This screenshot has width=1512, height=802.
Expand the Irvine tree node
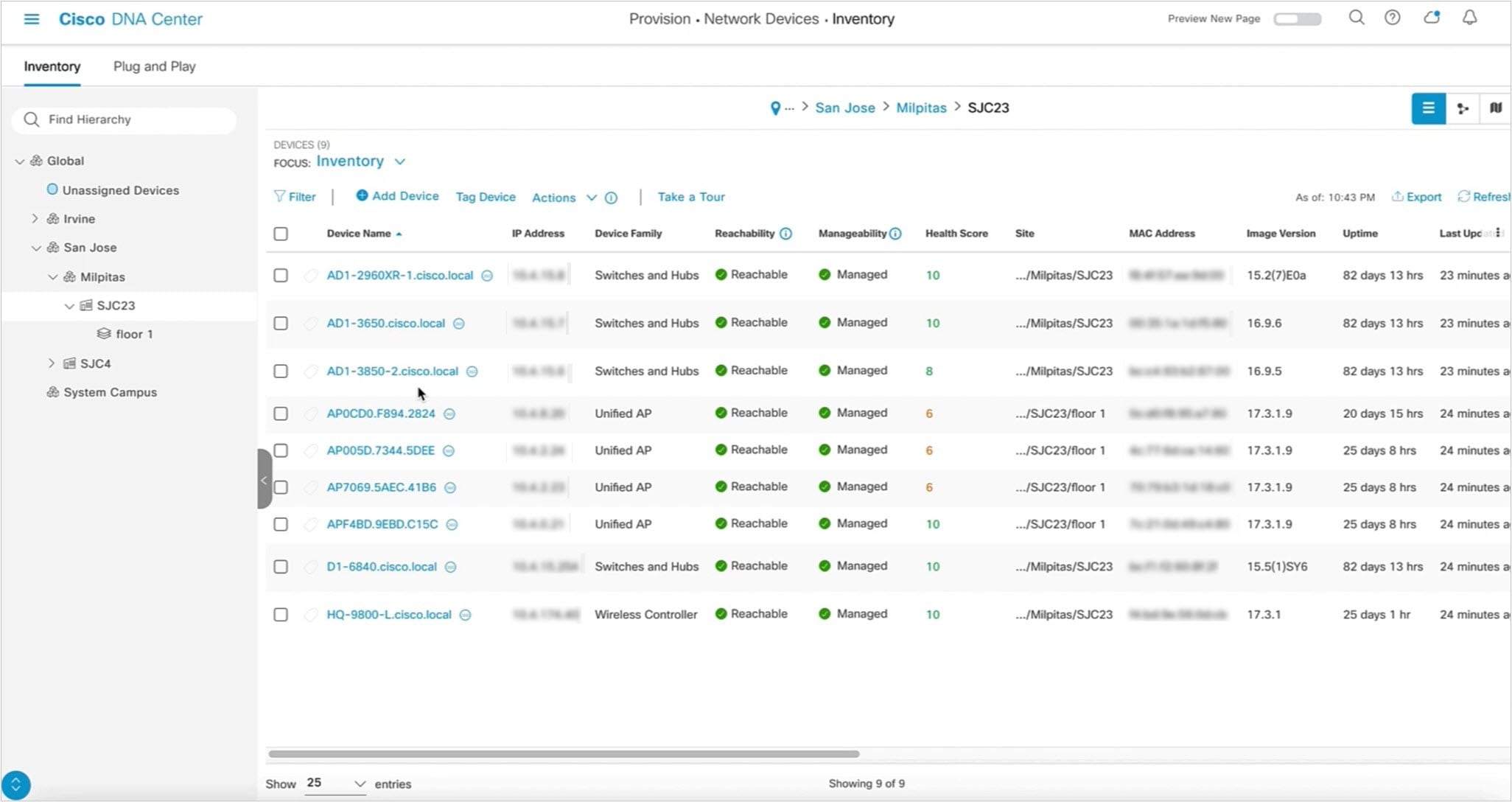point(35,219)
